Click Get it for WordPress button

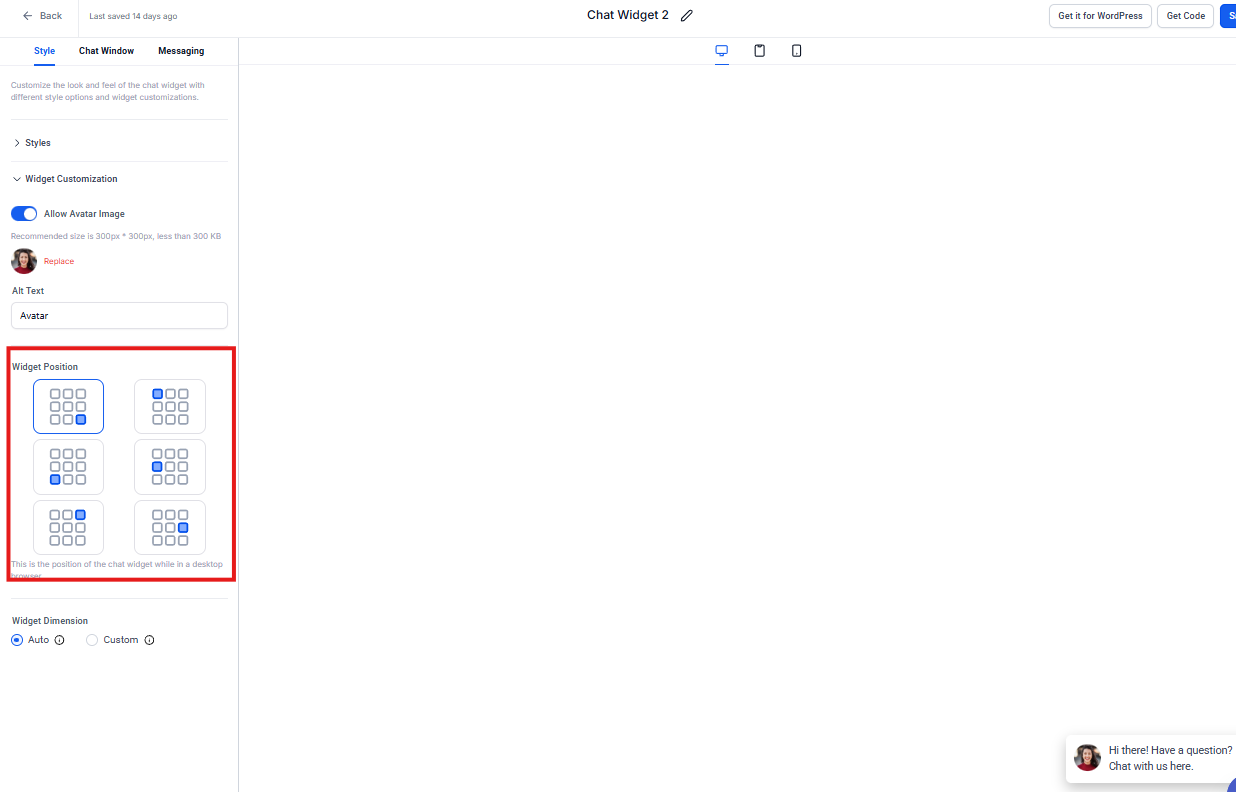click(1100, 16)
